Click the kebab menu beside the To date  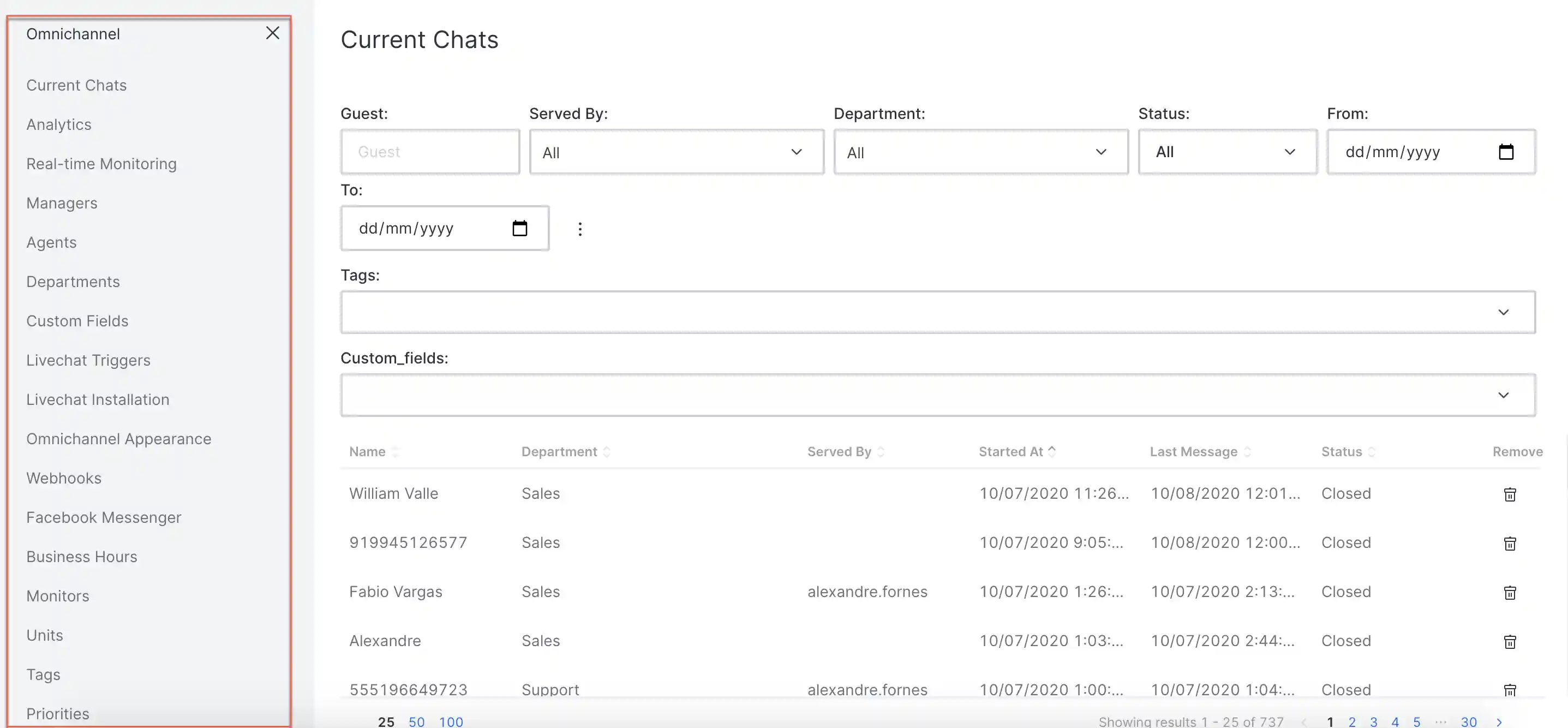point(580,228)
